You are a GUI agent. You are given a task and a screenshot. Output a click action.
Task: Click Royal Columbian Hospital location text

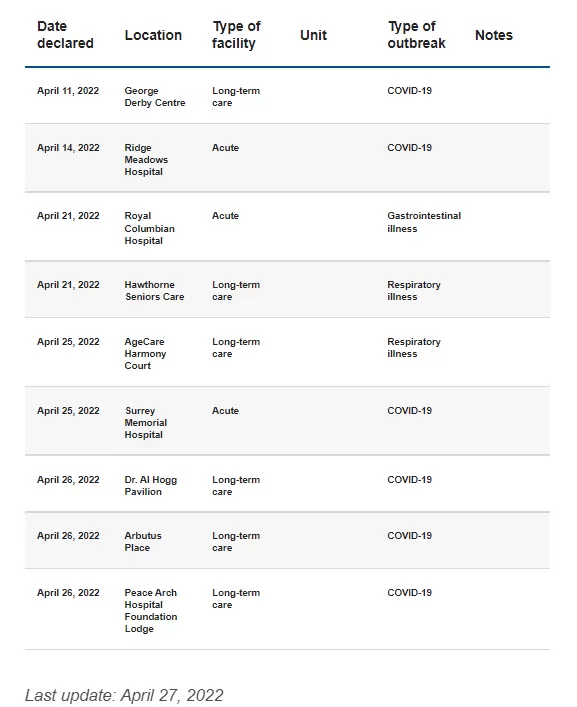[149, 228]
